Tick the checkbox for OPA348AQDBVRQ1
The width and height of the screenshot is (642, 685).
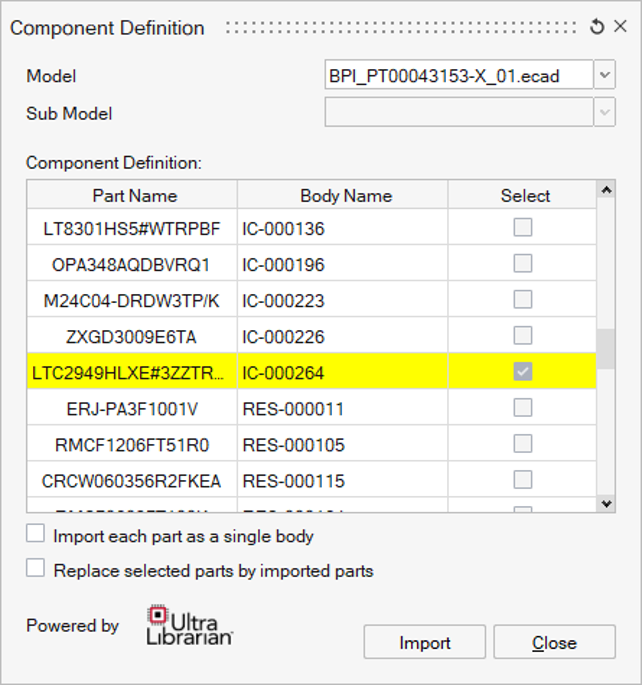pos(523,264)
